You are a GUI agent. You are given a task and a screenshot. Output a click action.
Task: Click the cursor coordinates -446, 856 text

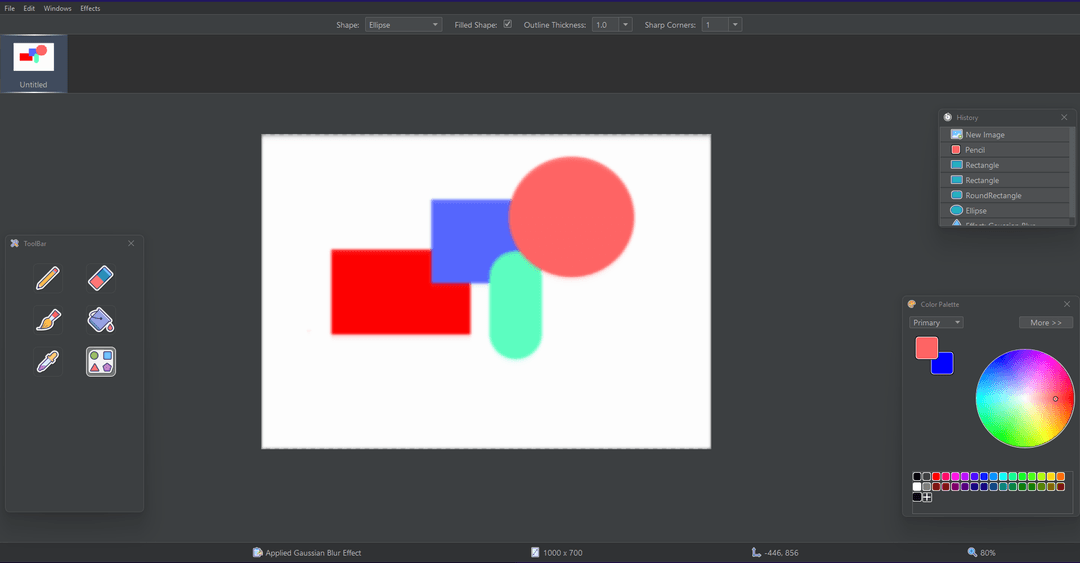click(781, 553)
